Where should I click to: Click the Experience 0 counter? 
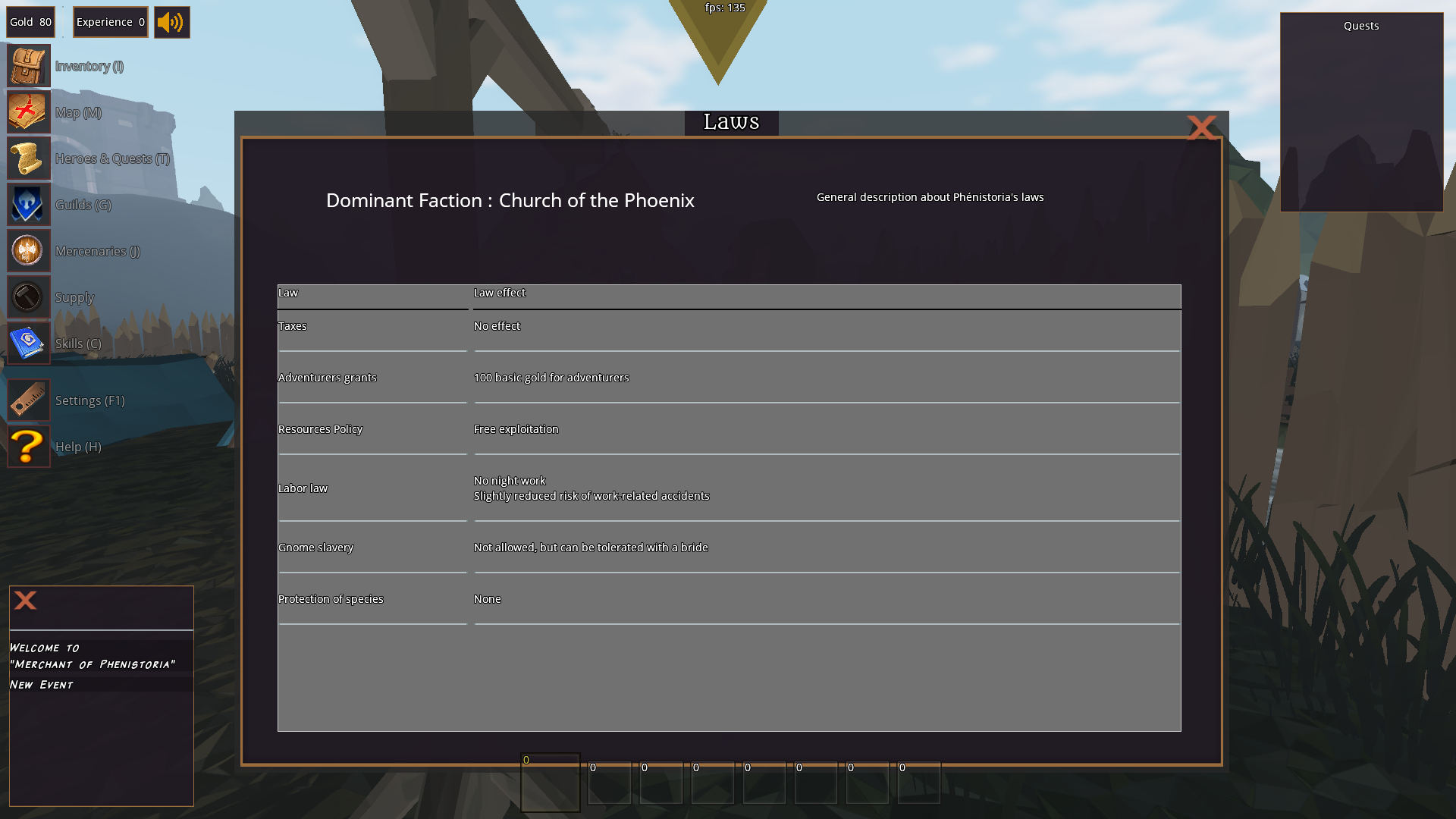pos(111,22)
